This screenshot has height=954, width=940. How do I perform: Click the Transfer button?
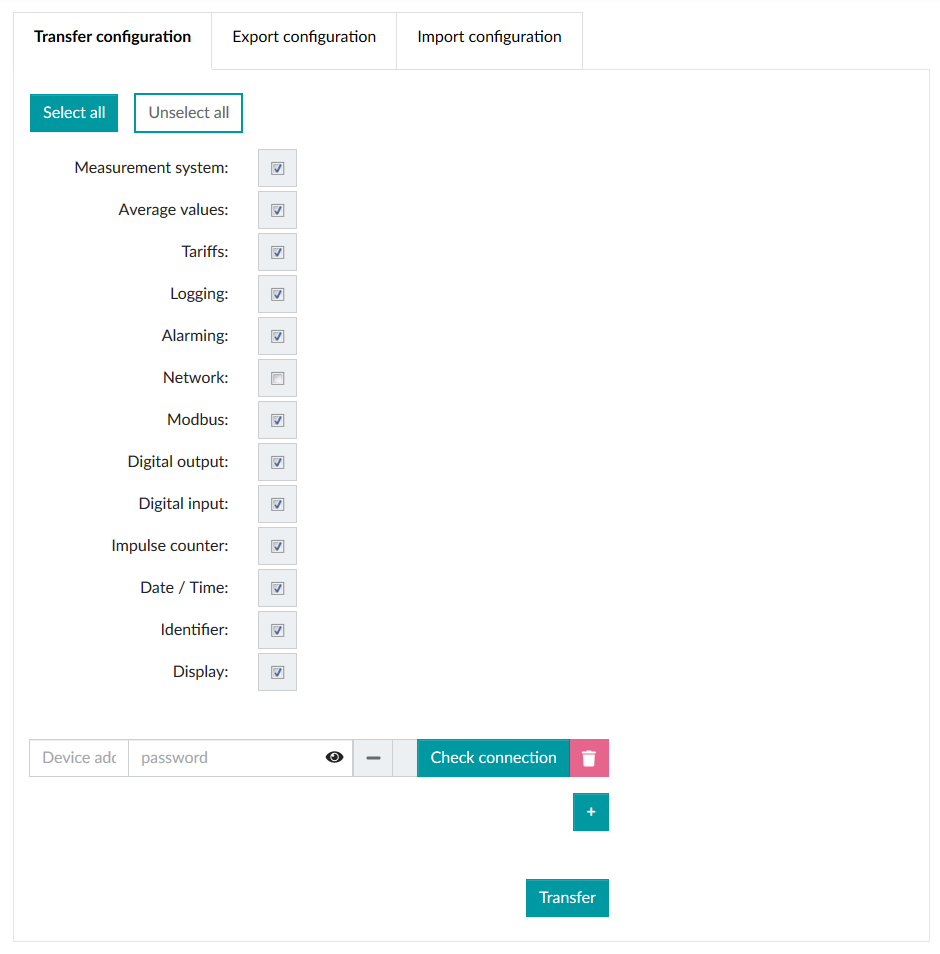(568, 898)
